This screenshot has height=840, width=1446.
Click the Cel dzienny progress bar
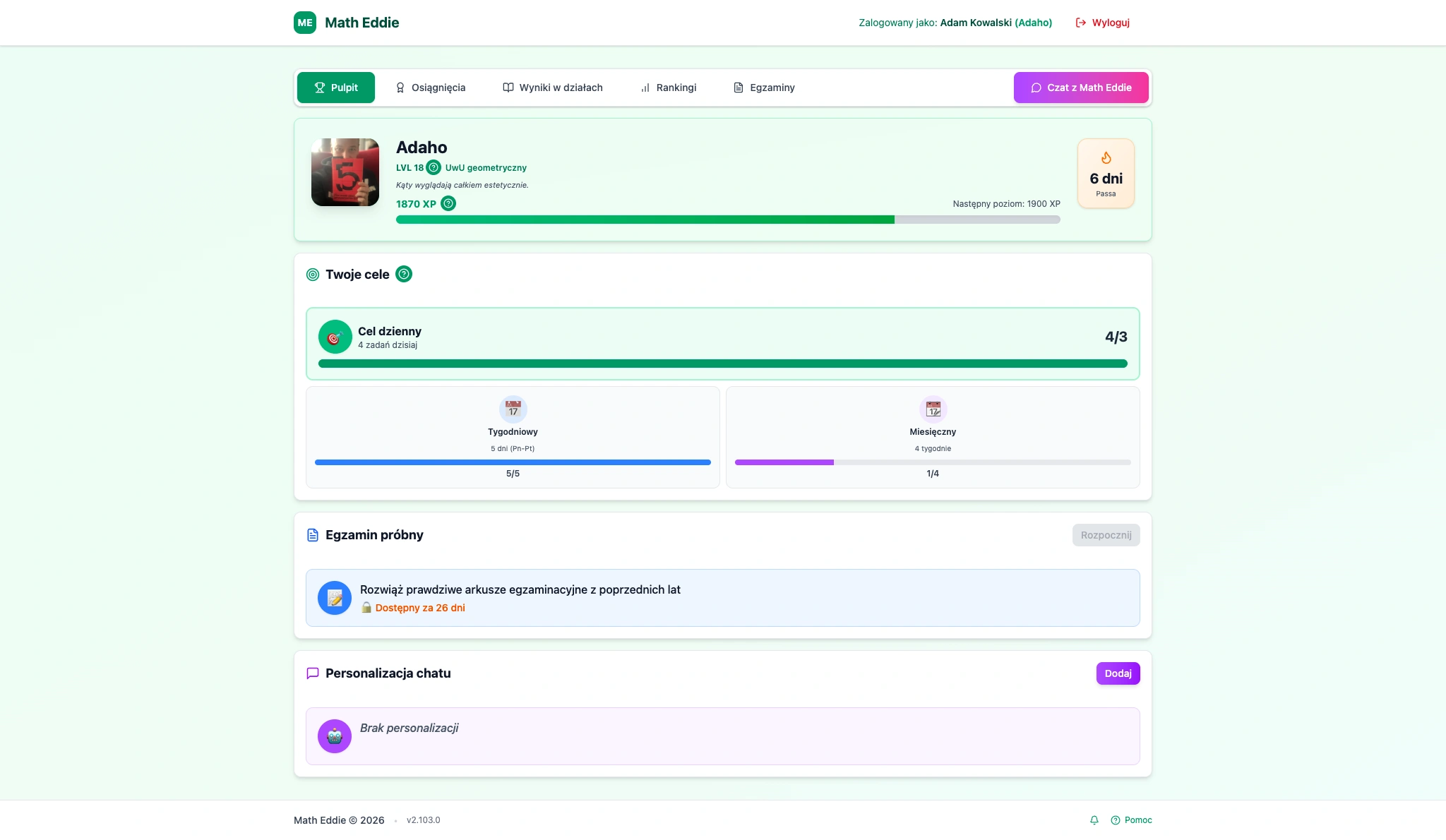click(723, 364)
